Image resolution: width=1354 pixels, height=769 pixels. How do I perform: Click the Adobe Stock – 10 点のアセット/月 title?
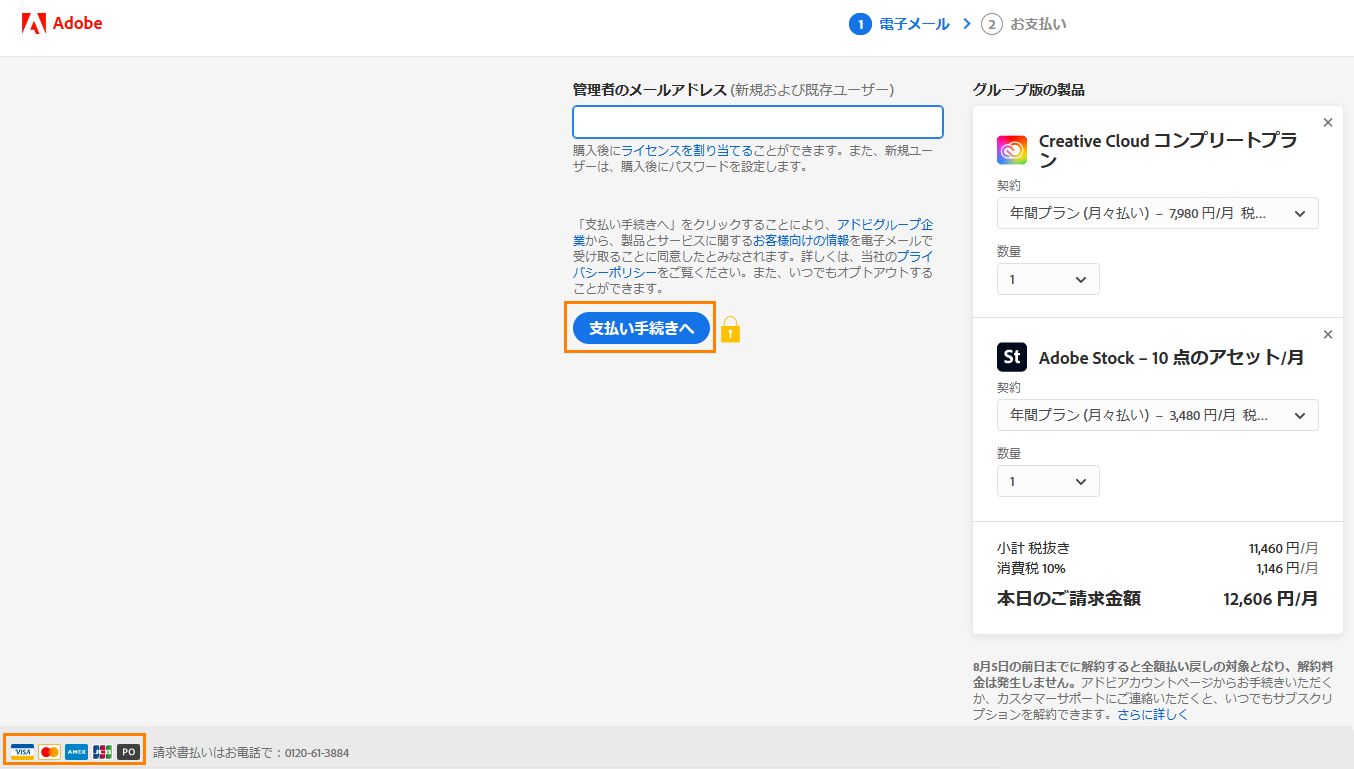[1171, 358]
